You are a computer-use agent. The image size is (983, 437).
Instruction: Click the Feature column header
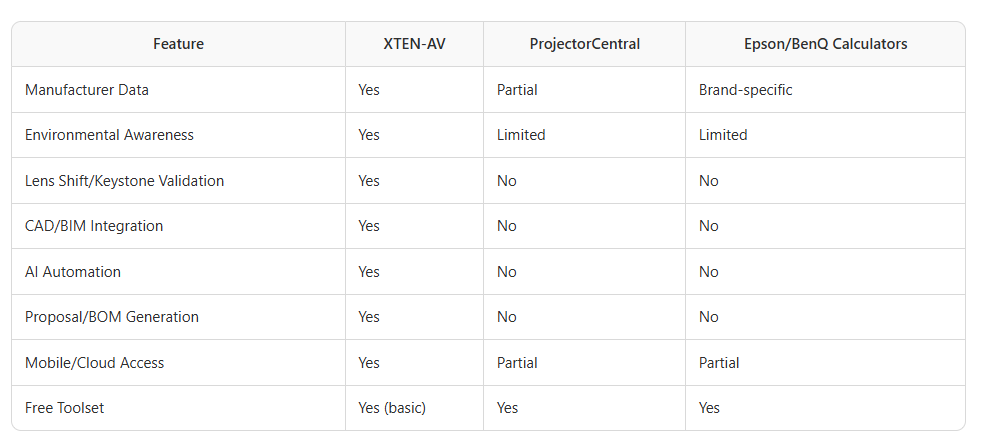(x=178, y=44)
